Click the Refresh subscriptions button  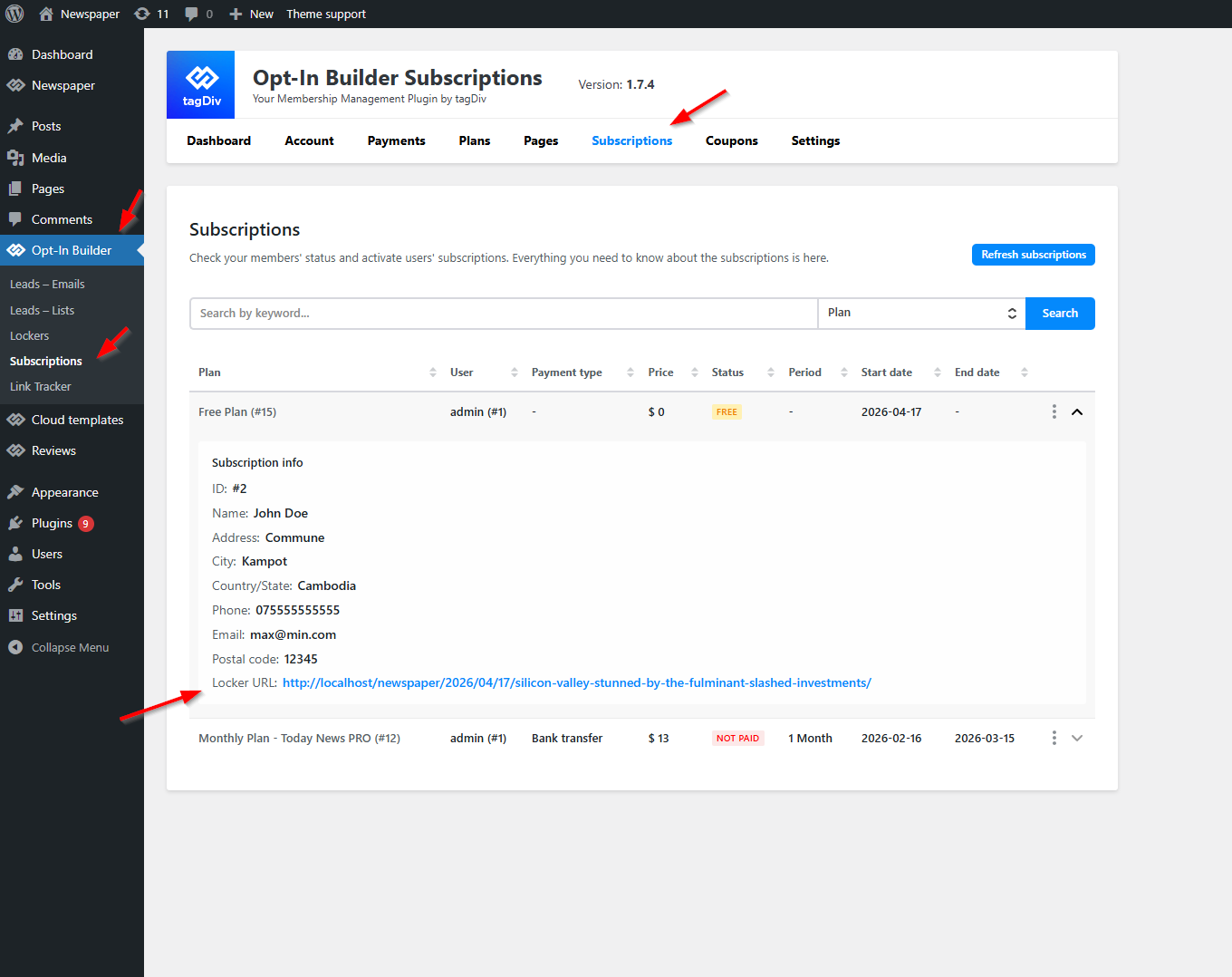click(x=1033, y=255)
